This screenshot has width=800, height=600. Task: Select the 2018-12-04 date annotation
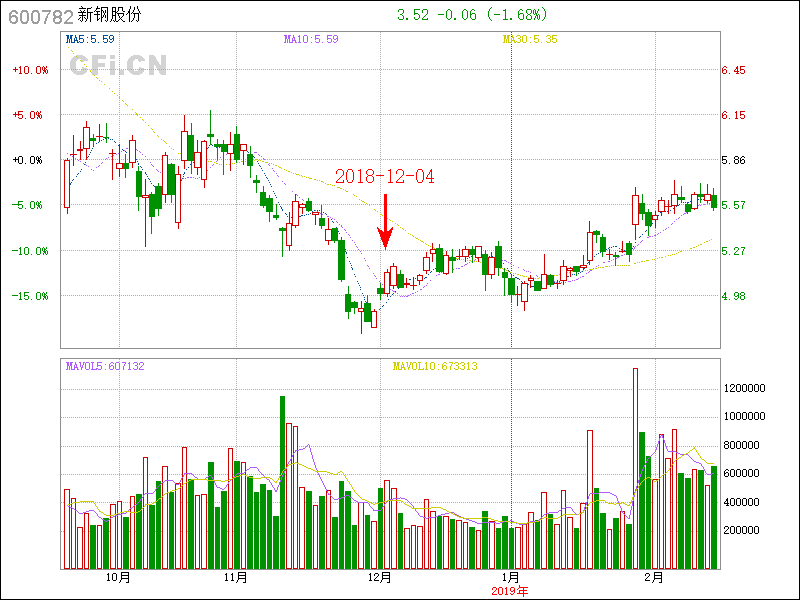pos(385,176)
